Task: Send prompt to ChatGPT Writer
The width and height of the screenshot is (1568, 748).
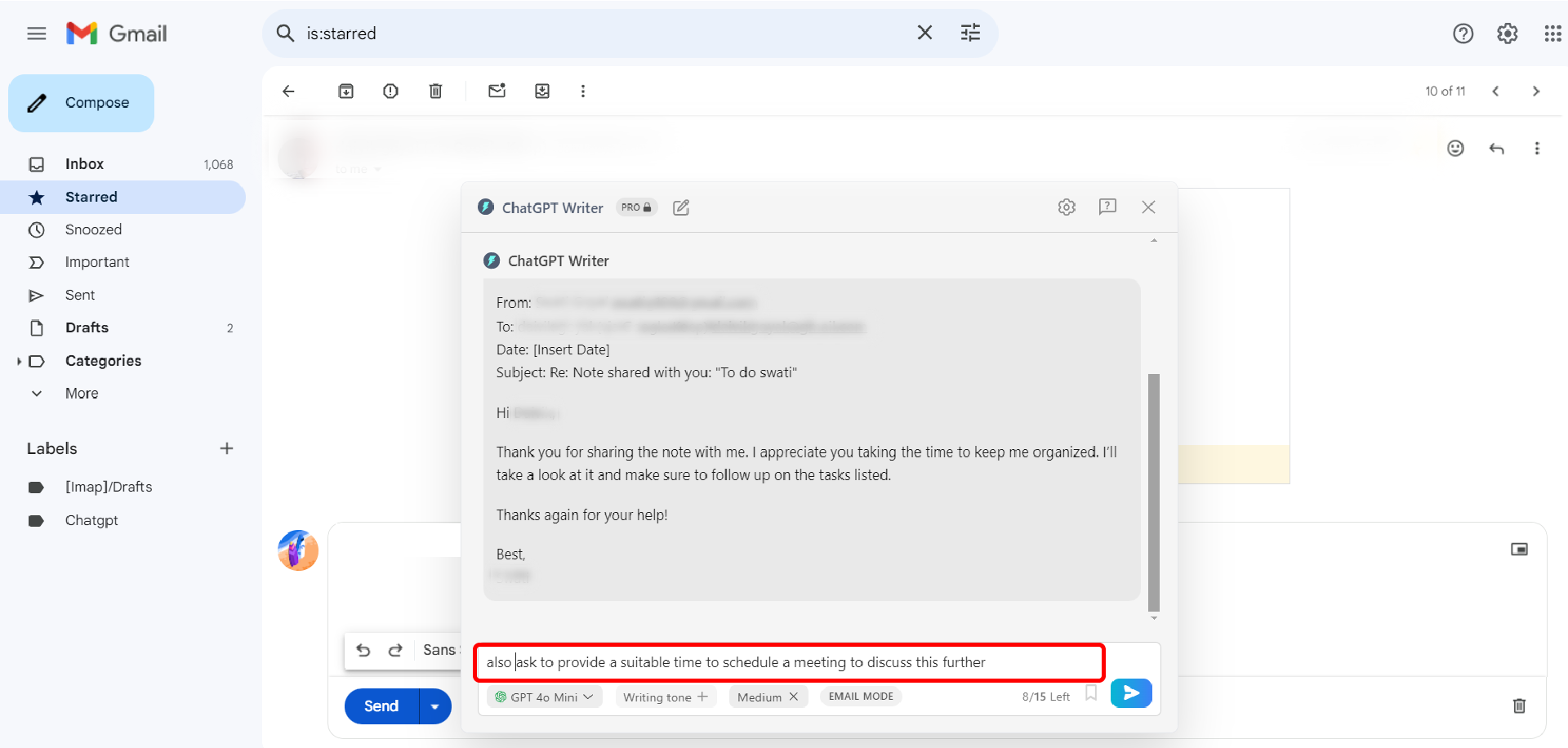Action: click(1131, 693)
